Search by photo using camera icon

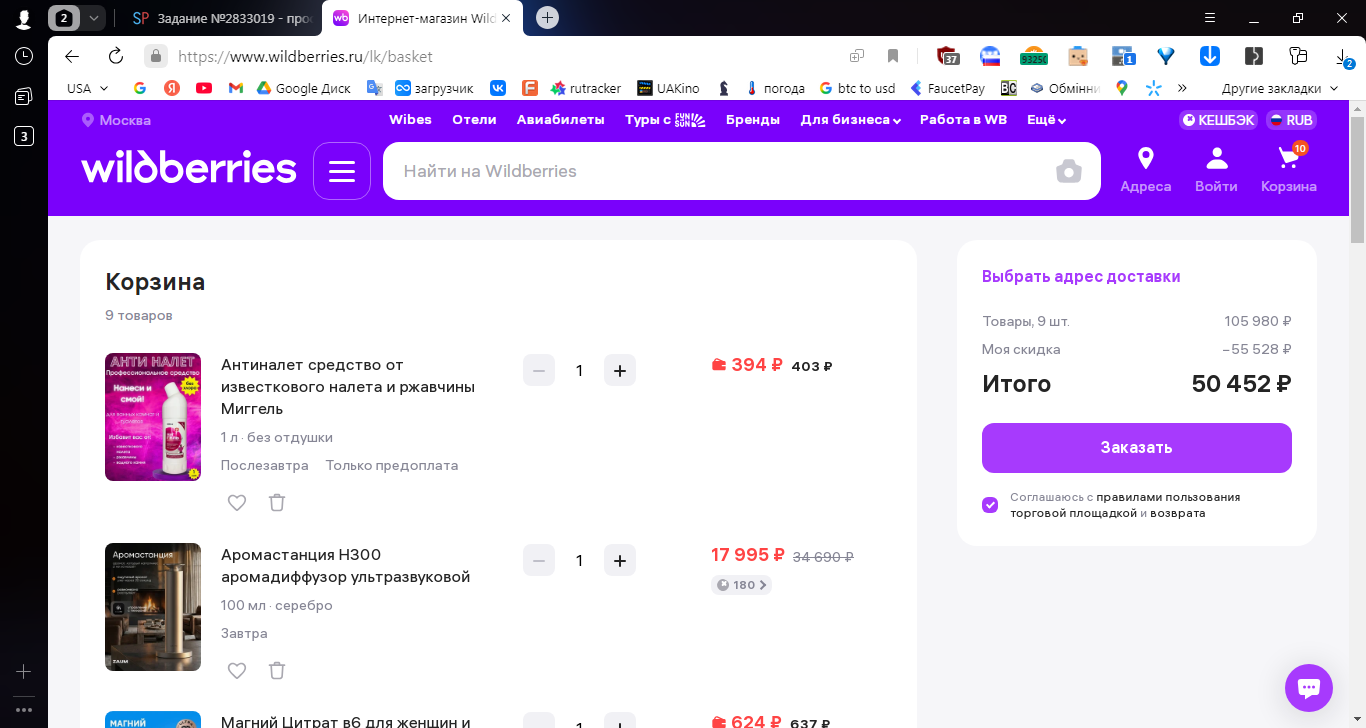tap(1069, 171)
